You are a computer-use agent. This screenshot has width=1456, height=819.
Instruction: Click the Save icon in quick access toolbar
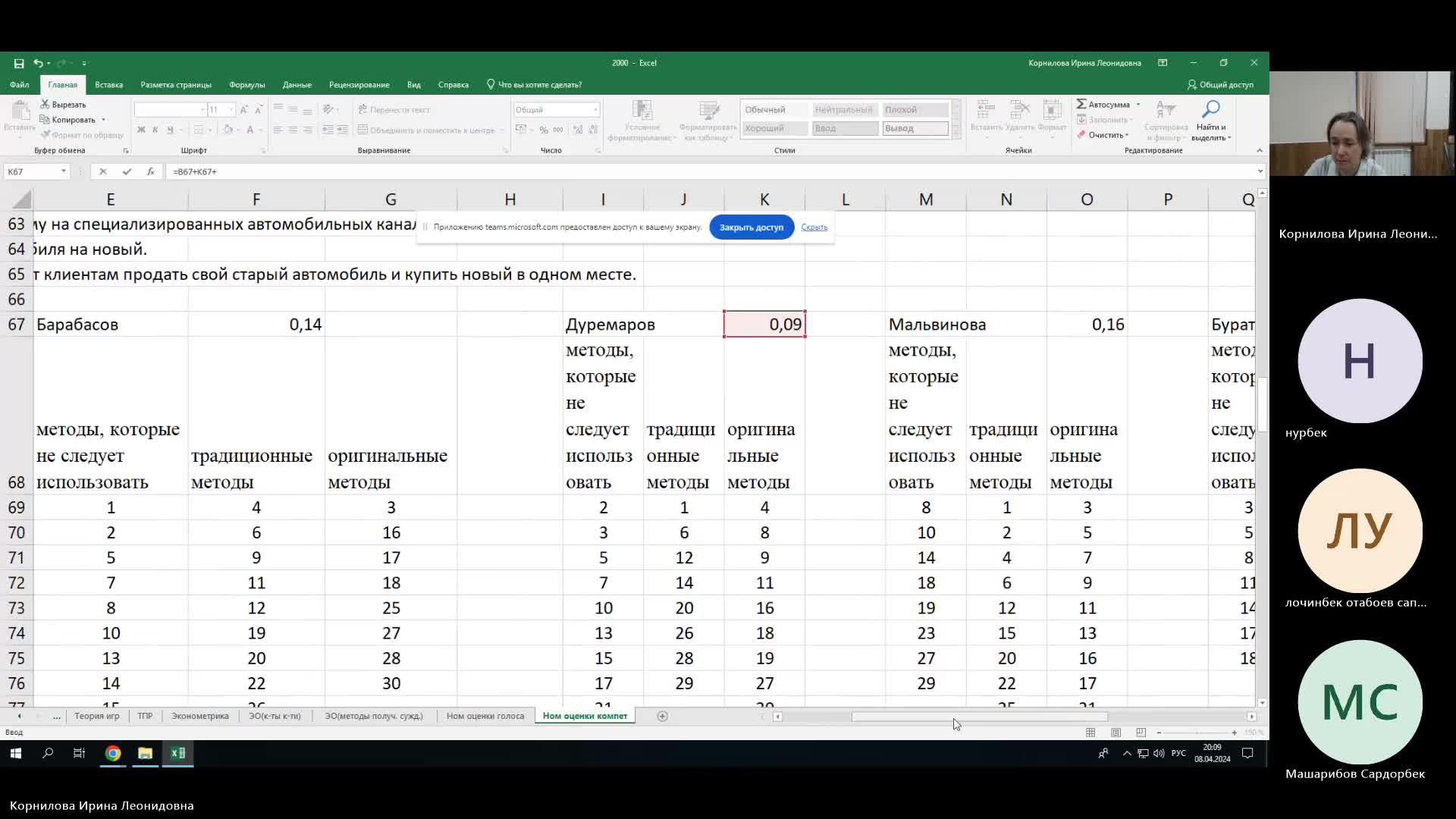point(19,63)
